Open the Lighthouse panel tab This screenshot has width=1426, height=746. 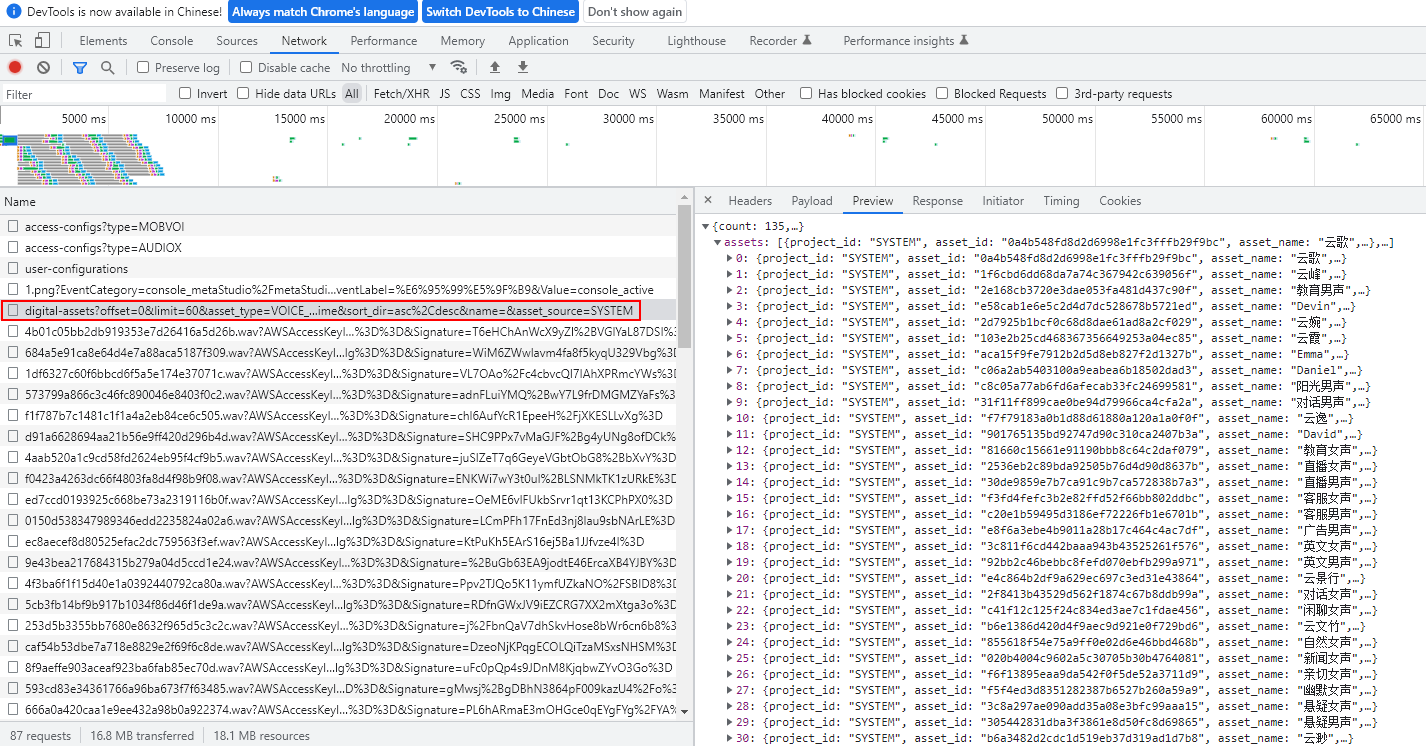click(696, 41)
